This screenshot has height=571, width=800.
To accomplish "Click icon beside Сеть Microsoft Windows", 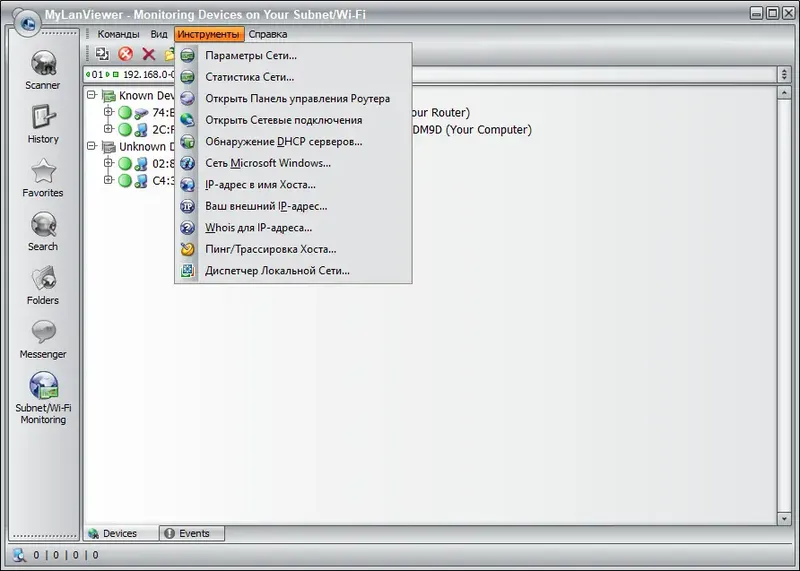I will (188, 163).
